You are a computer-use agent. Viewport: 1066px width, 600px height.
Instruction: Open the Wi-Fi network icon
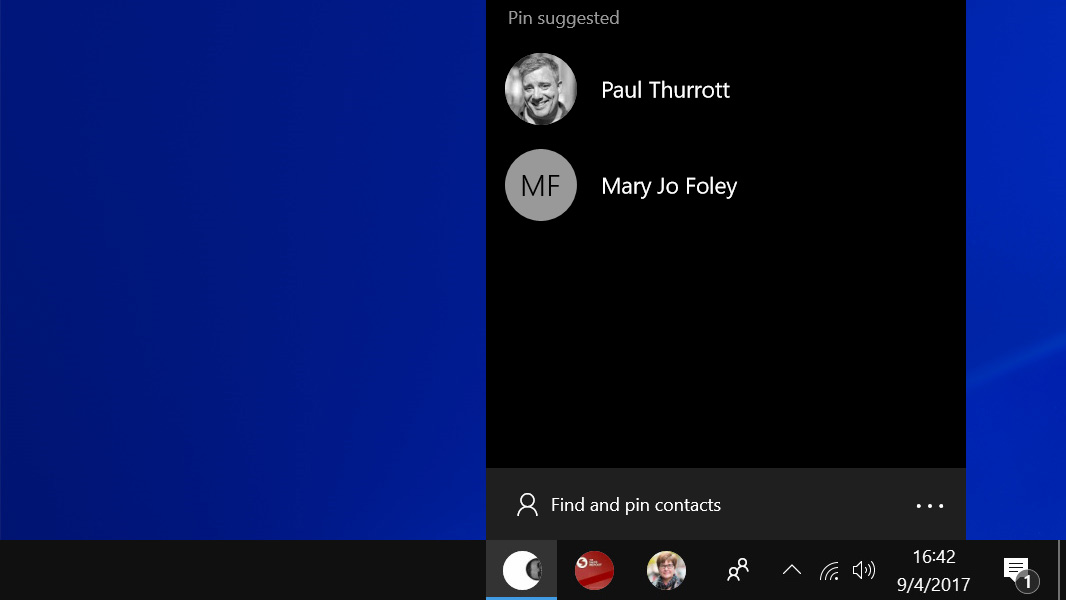829,570
